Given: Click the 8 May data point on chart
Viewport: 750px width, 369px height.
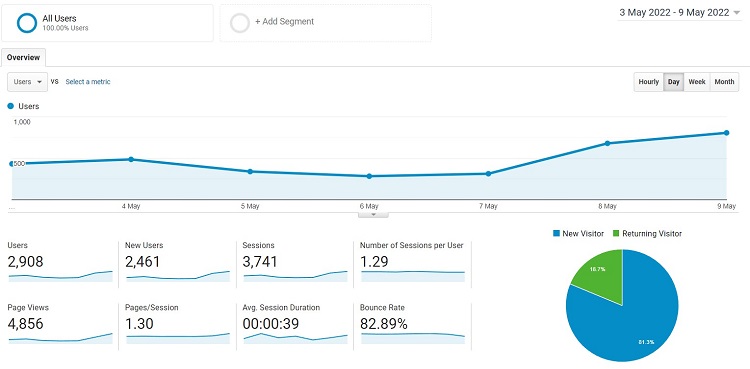Looking at the screenshot, I should click(607, 143).
